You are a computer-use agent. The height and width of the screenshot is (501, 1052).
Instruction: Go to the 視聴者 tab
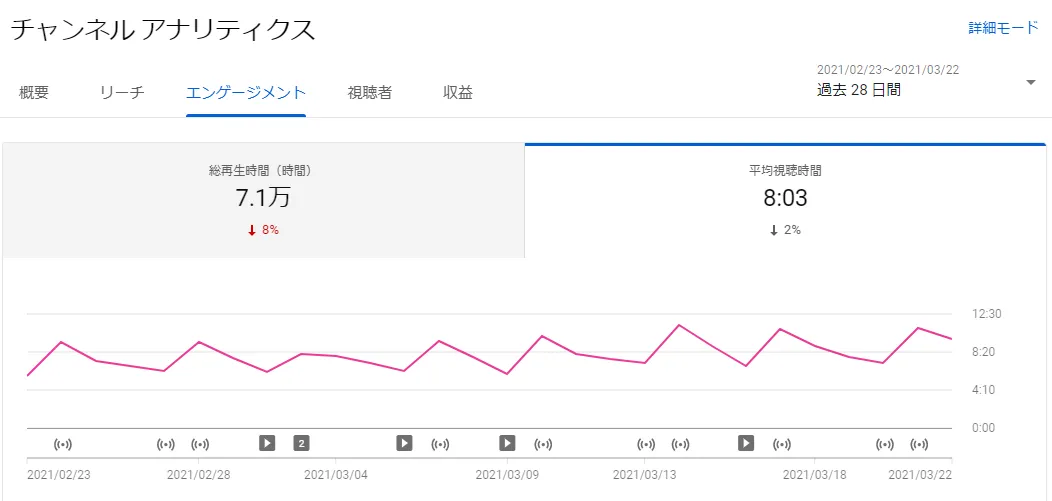point(370,93)
